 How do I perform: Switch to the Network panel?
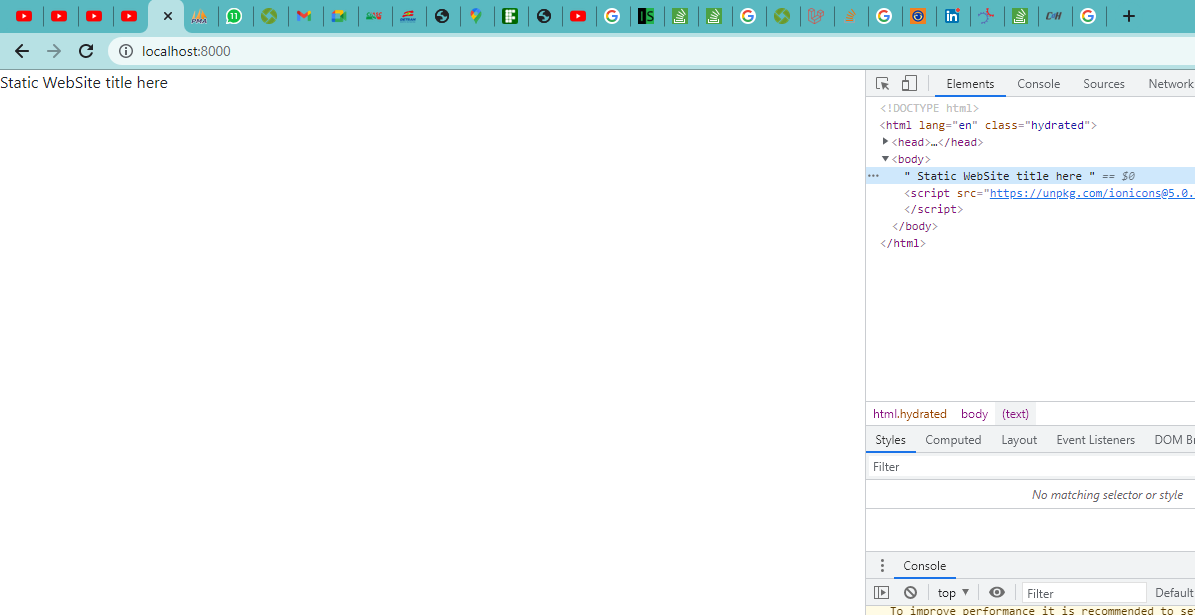click(1170, 84)
